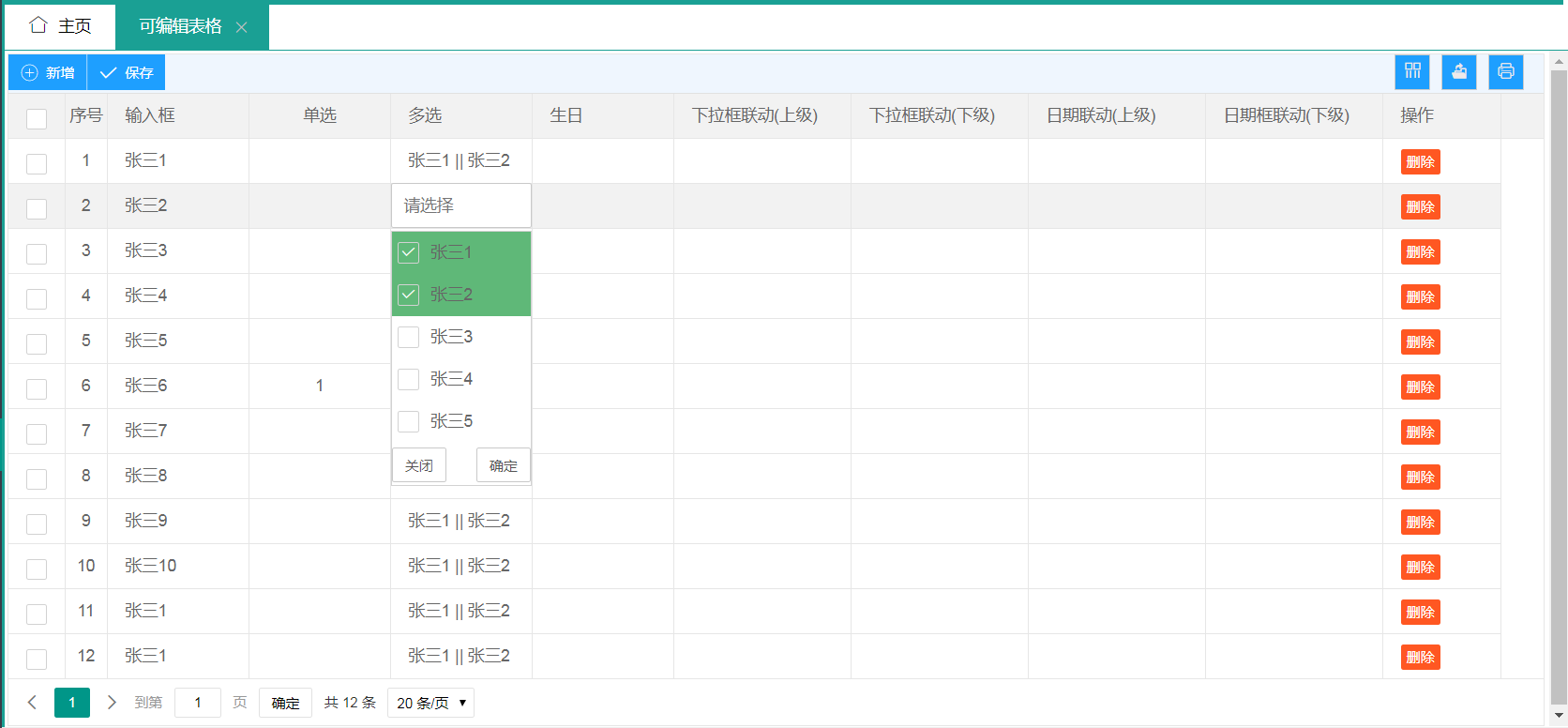Delete row 12 with 删除 button
1568x728 pixels.
1421,657
